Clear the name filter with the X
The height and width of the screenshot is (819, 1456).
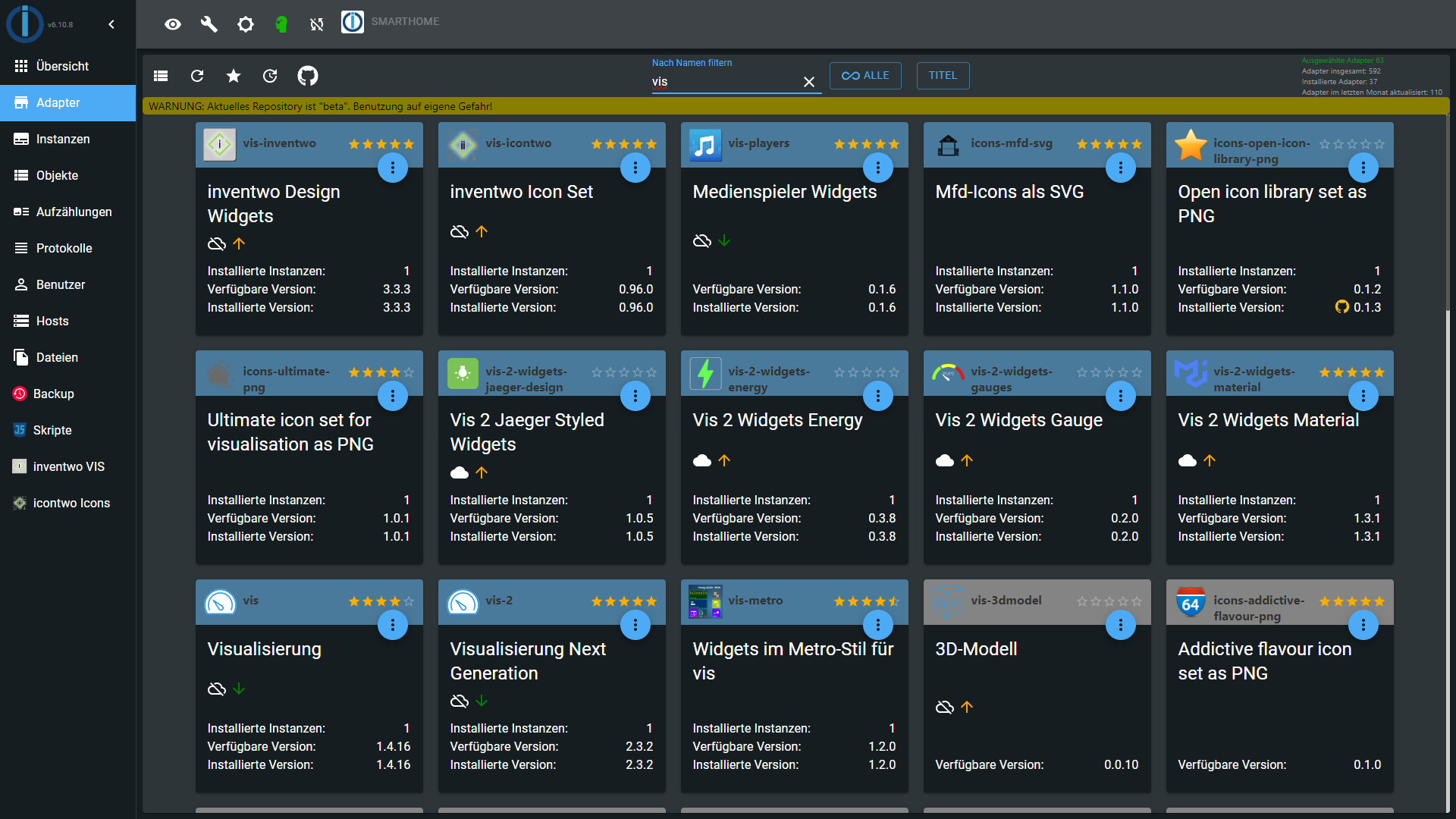(x=809, y=82)
